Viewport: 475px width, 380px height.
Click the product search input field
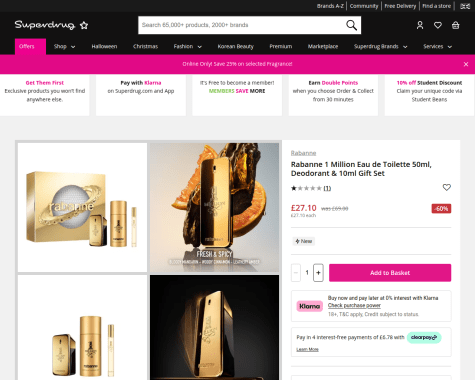[242, 25]
